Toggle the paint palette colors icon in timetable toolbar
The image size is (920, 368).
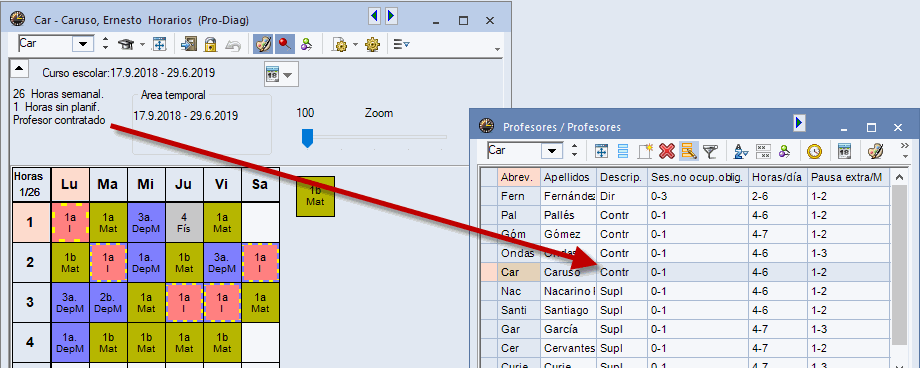[263, 44]
